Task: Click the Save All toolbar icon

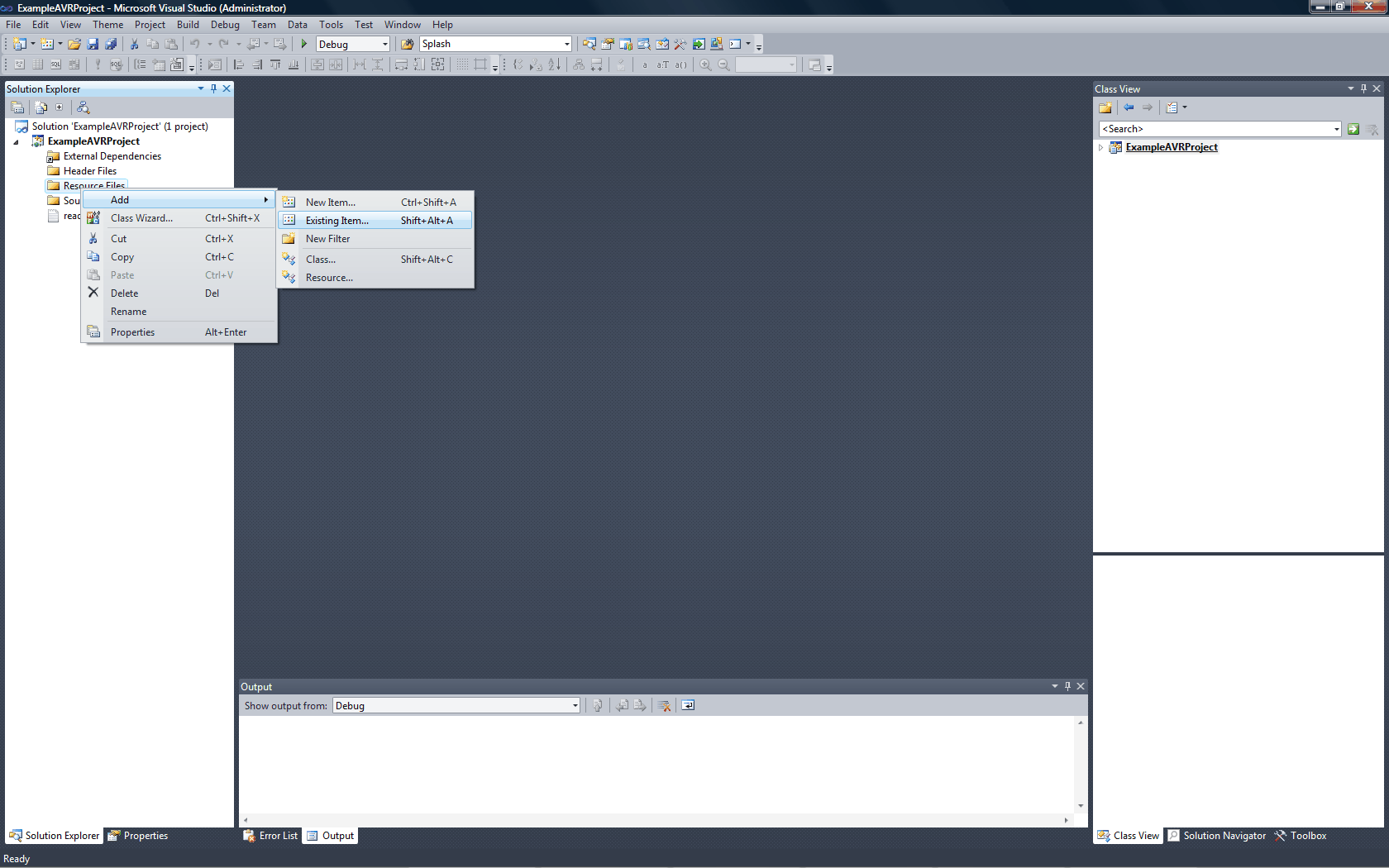Action: tap(111, 44)
